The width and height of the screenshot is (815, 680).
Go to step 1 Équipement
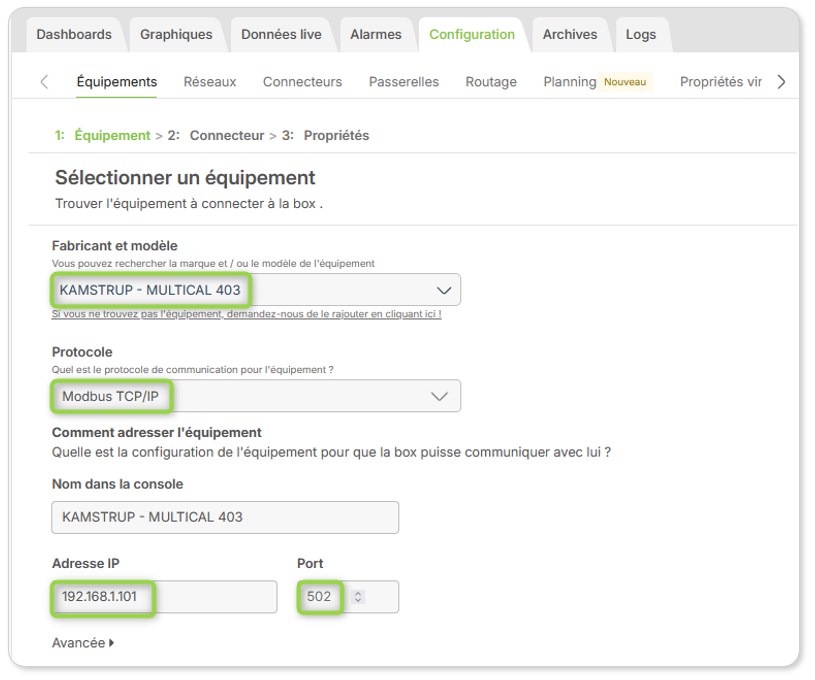[x=102, y=135]
